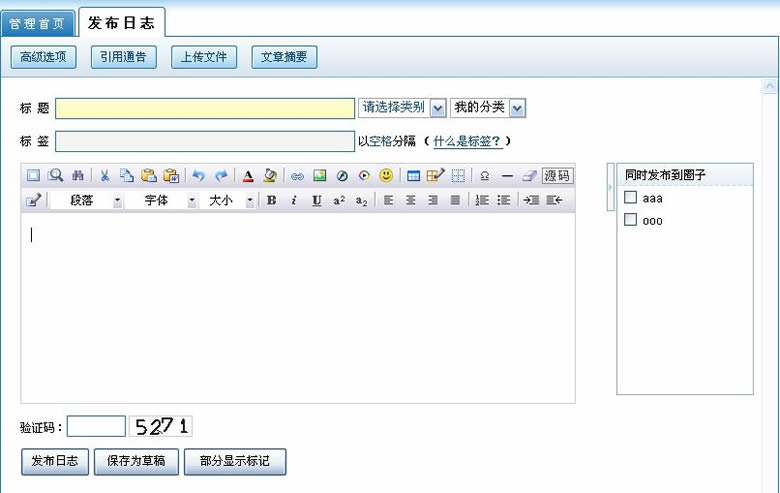Open the 段落 paragraph format dropdown
This screenshot has height=493, width=780.
87,200
